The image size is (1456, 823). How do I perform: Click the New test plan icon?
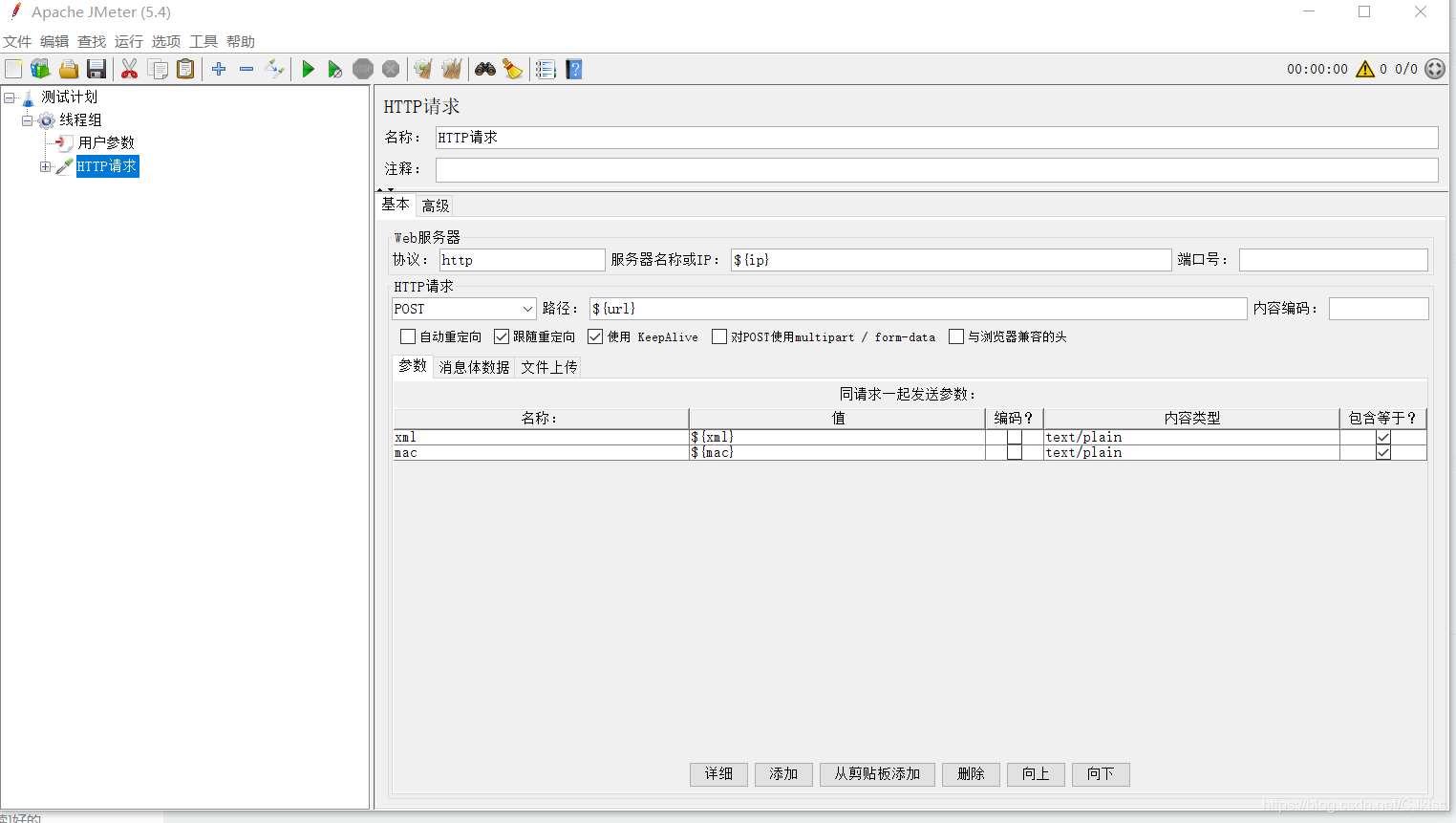(13, 69)
